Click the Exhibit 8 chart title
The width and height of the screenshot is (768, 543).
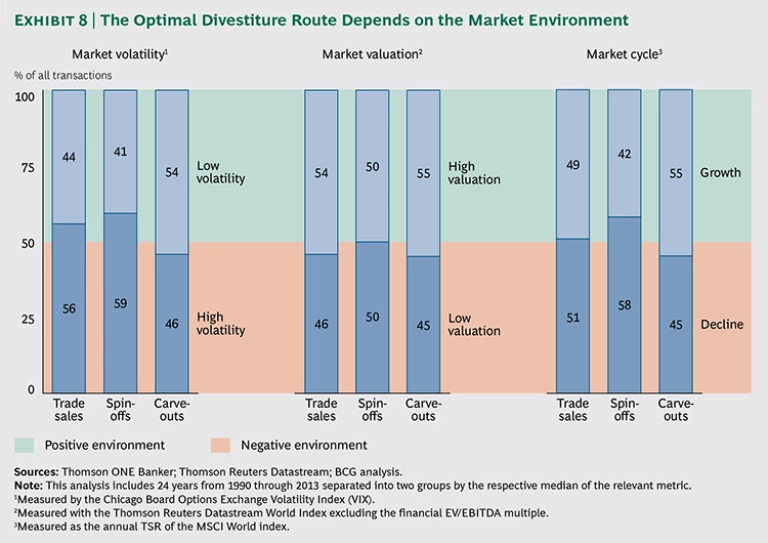321,19
